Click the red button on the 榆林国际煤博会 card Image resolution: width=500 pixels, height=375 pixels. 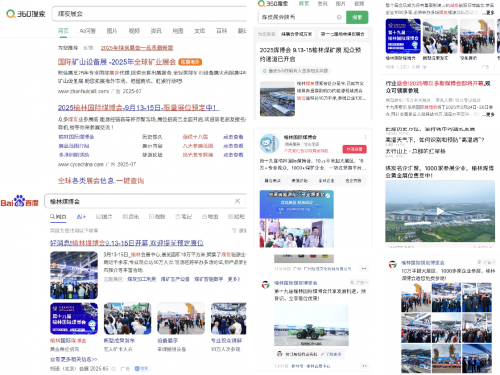pyautogui.click(x=354, y=149)
